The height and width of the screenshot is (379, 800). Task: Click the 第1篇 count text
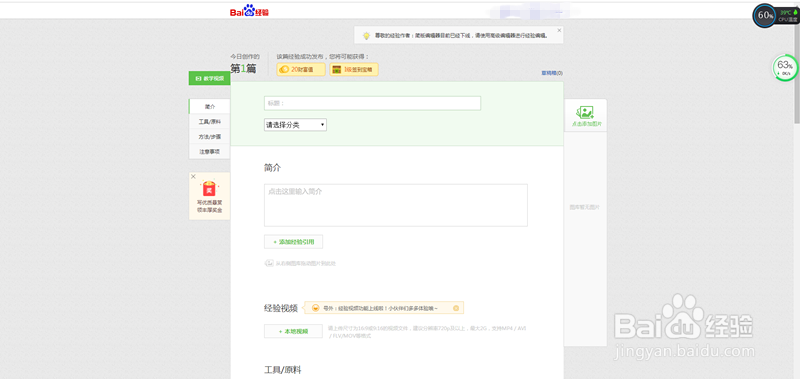[243, 68]
